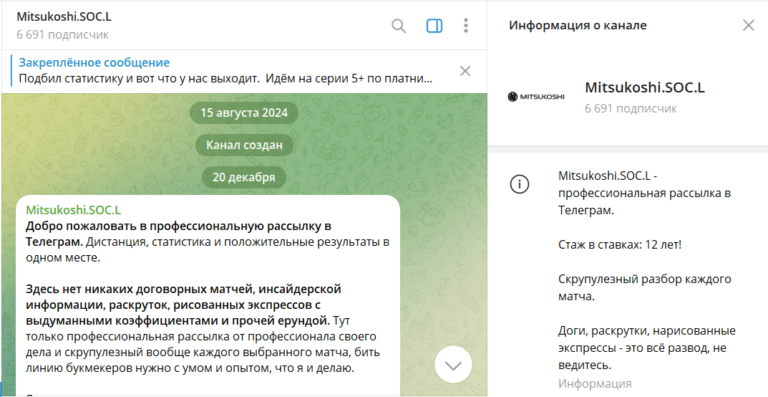Click 'Стаж в ставках: 12 лет!' text

pos(620,245)
